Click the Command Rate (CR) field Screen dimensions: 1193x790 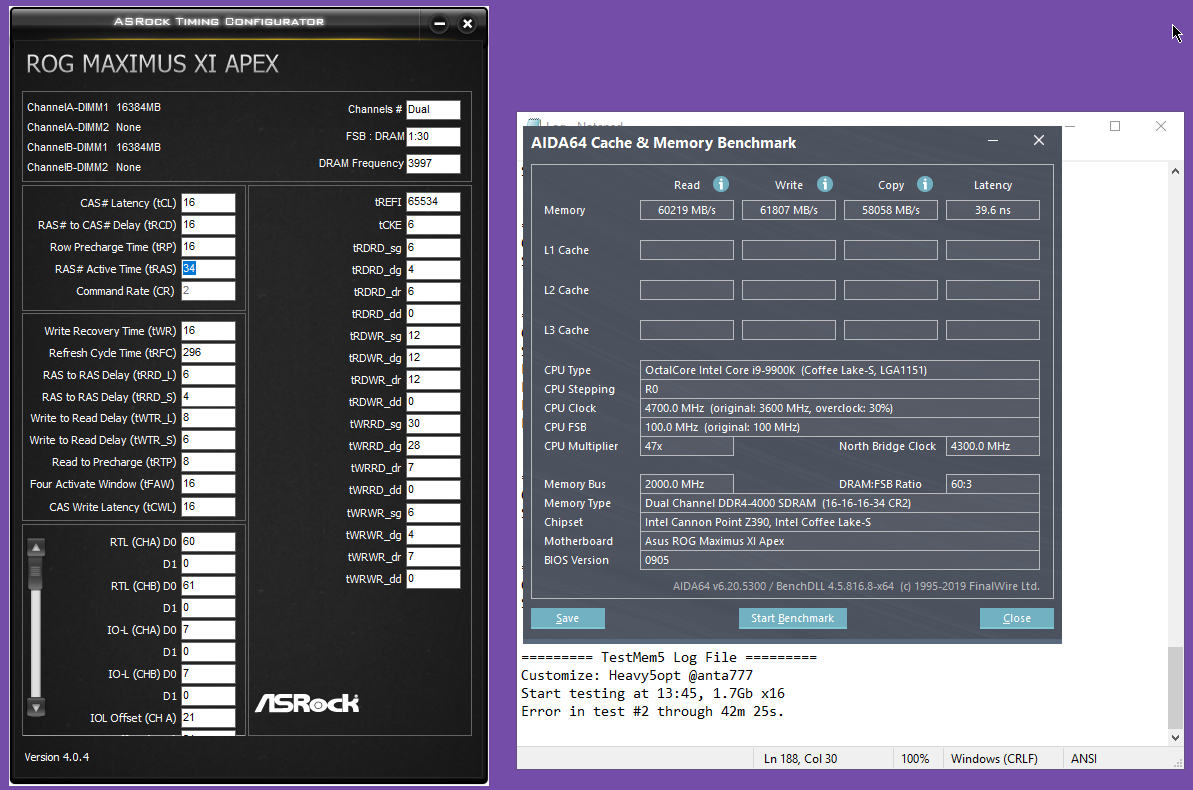coord(208,291)
